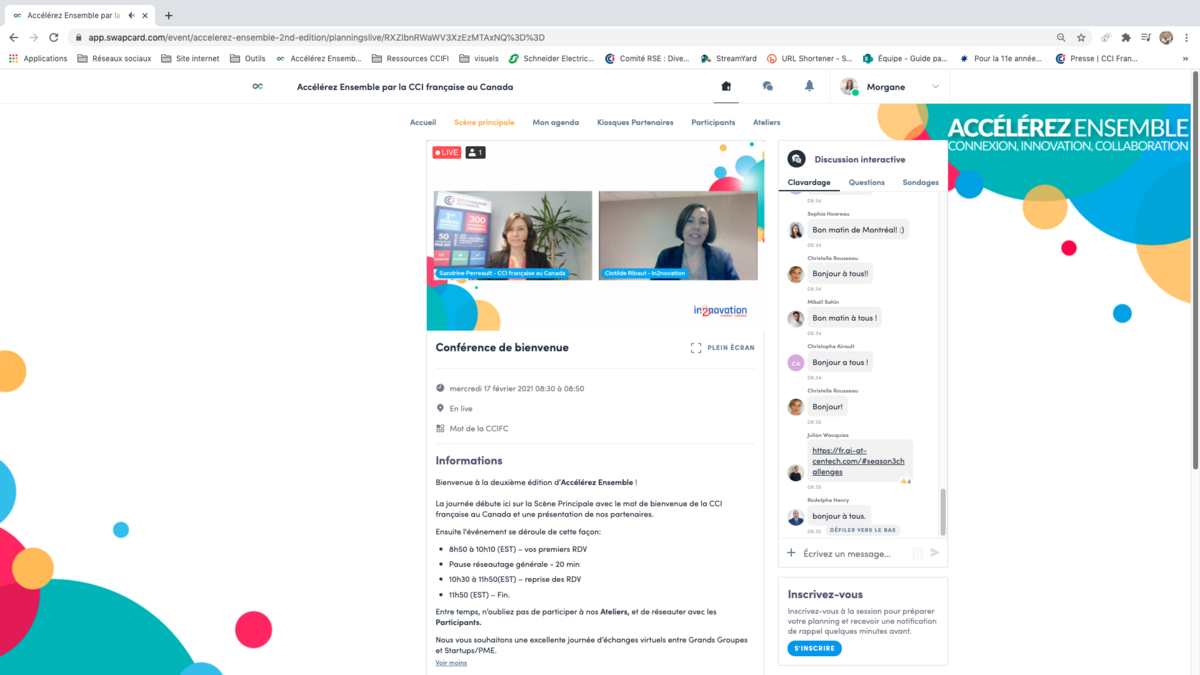The height and width of the screenshot is (675, 1200).
Task: Expand the Morgane profile dropdown
Action: (935, 87)
